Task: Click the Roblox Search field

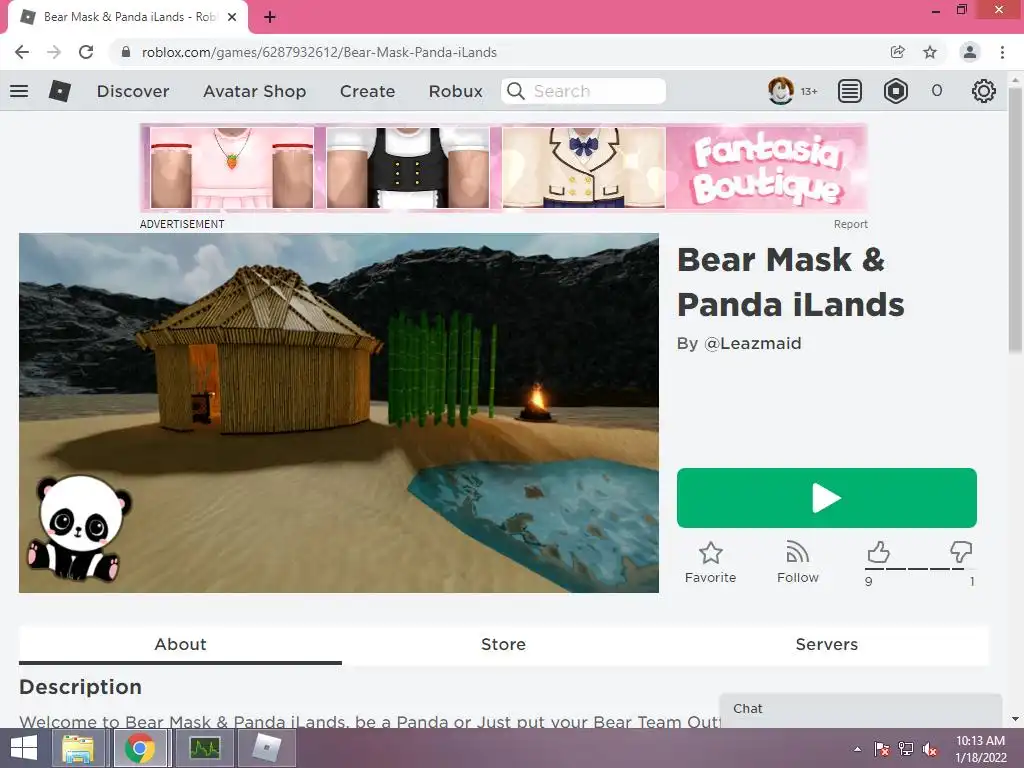Action: 584,91
